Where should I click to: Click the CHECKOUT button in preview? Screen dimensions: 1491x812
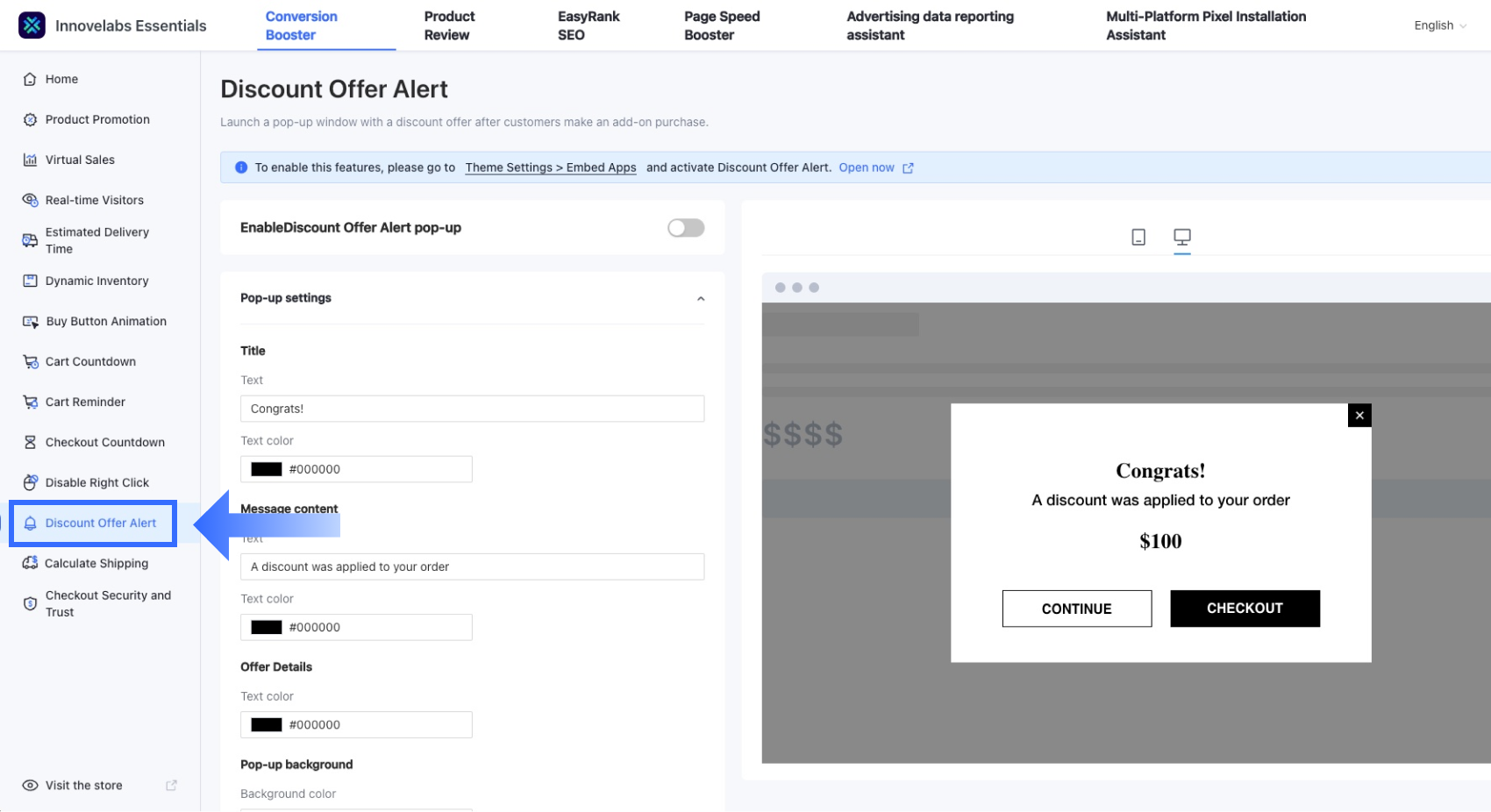[x=1244, y=609]
